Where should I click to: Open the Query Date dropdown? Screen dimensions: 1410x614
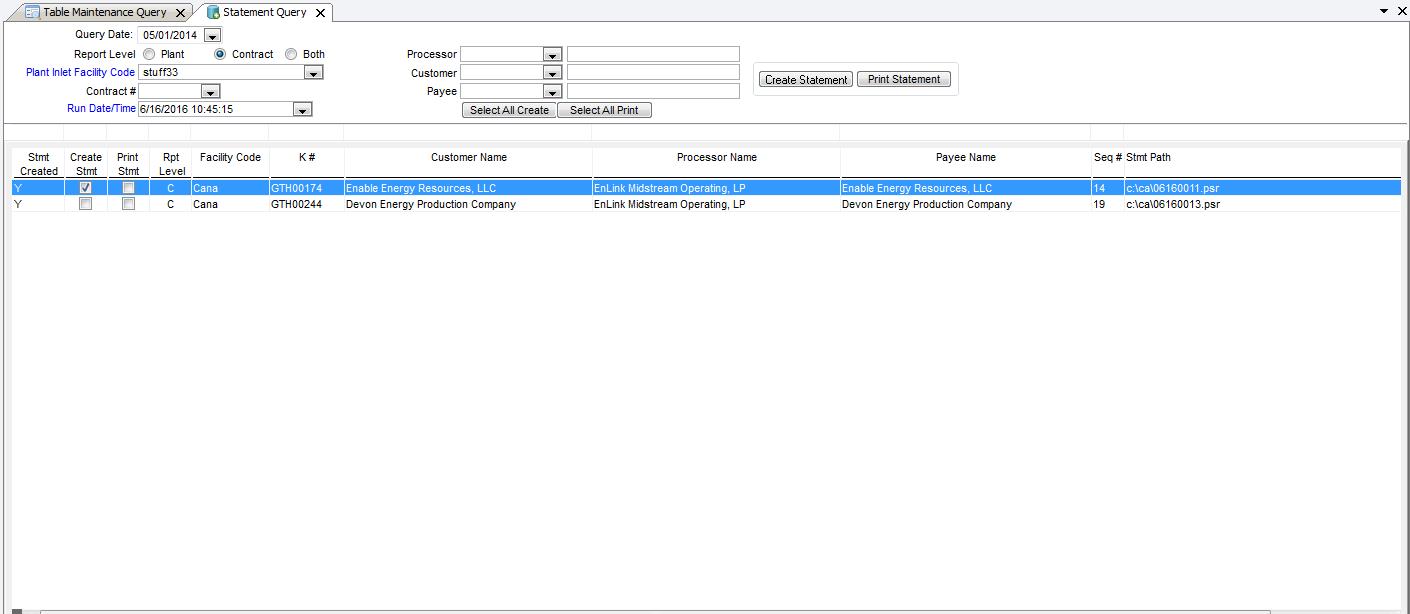[x=211, y=36]
